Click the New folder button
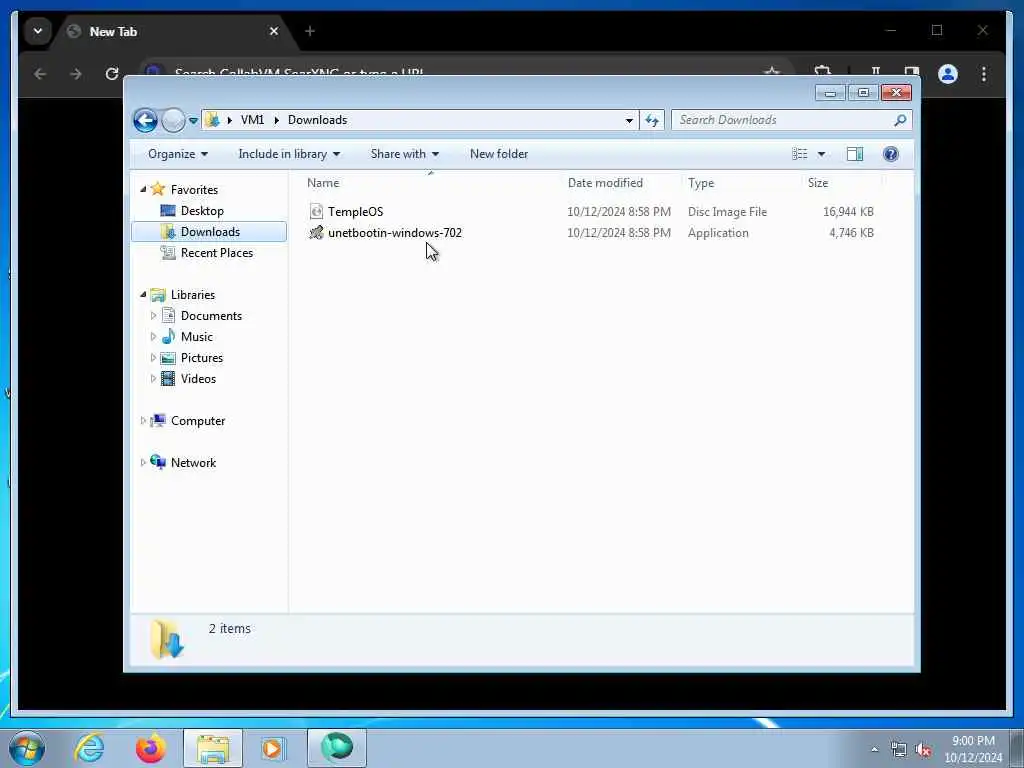The width and height of the screenshot is (1024, 768). point(499,154)
